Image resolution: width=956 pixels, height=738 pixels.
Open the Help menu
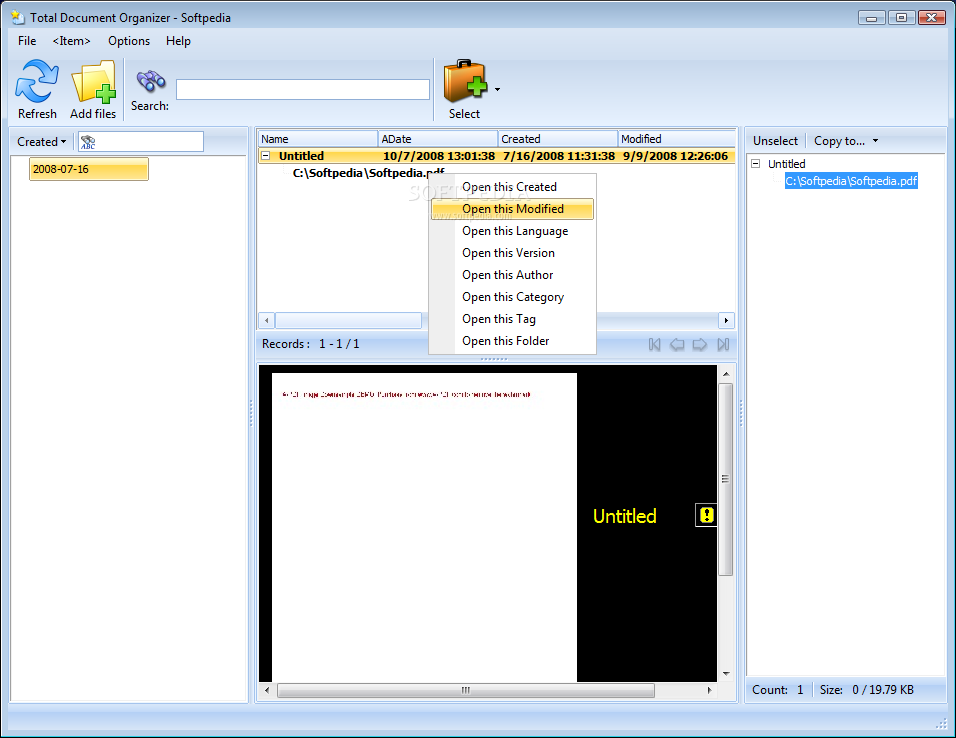point(178,41)
